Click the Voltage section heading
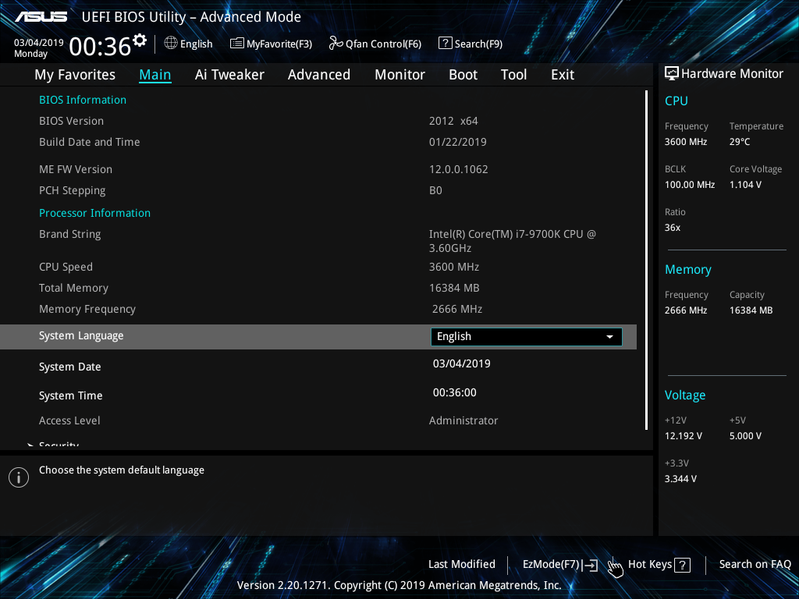This screenshot has width=799, height=599. click(x=685, y=395)
